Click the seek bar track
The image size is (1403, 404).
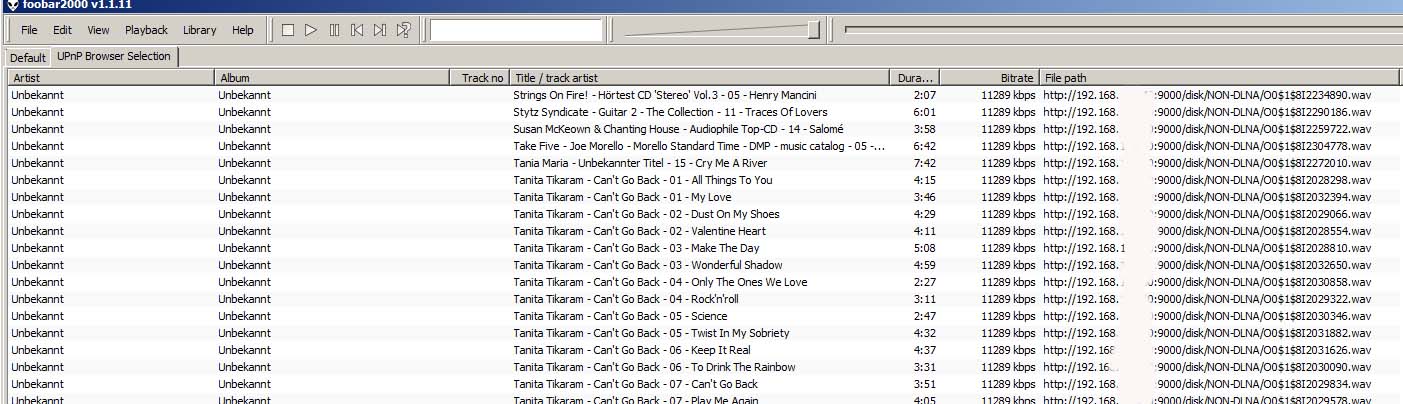coord(1120,30)
